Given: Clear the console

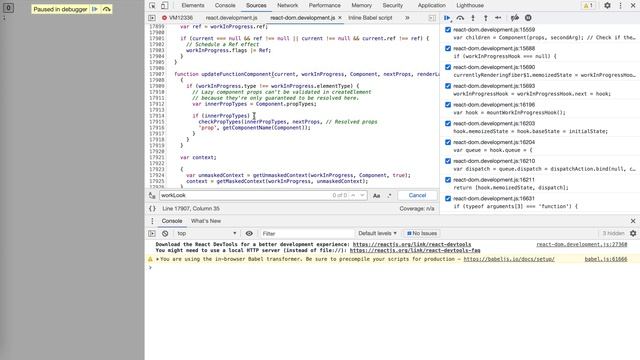Looking at the screenshot, I should tap(165, 233).
